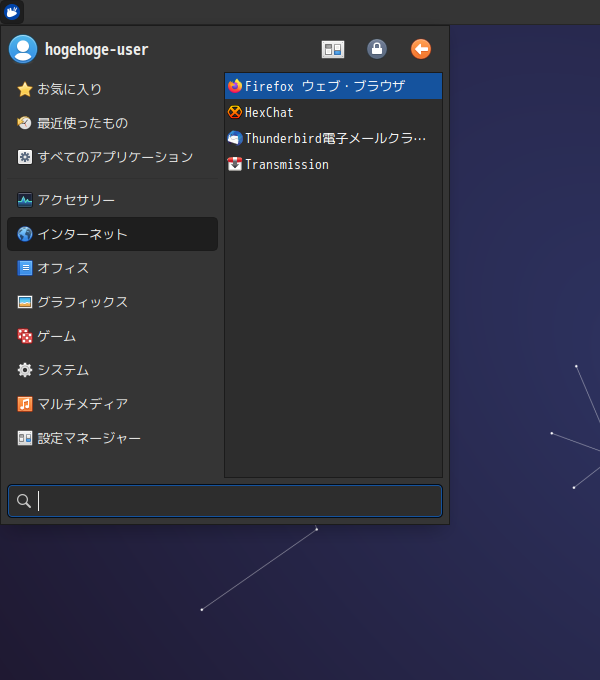The height and width of the screenshot is (680, 600).
Task: Launch the Transmission application
Action: click(333, 164)
